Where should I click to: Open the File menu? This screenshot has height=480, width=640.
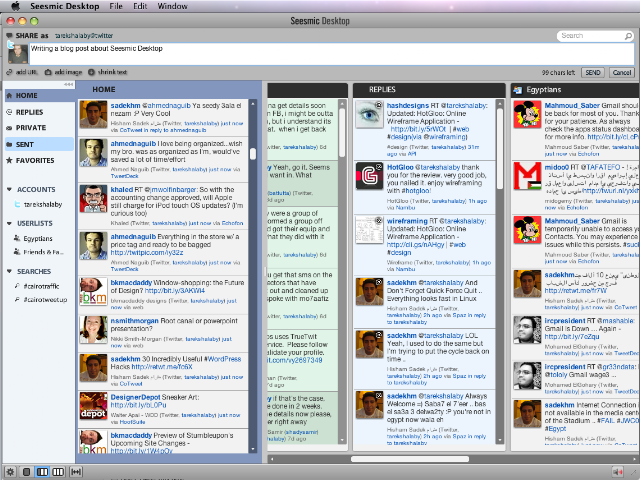(x=116, y=6)
